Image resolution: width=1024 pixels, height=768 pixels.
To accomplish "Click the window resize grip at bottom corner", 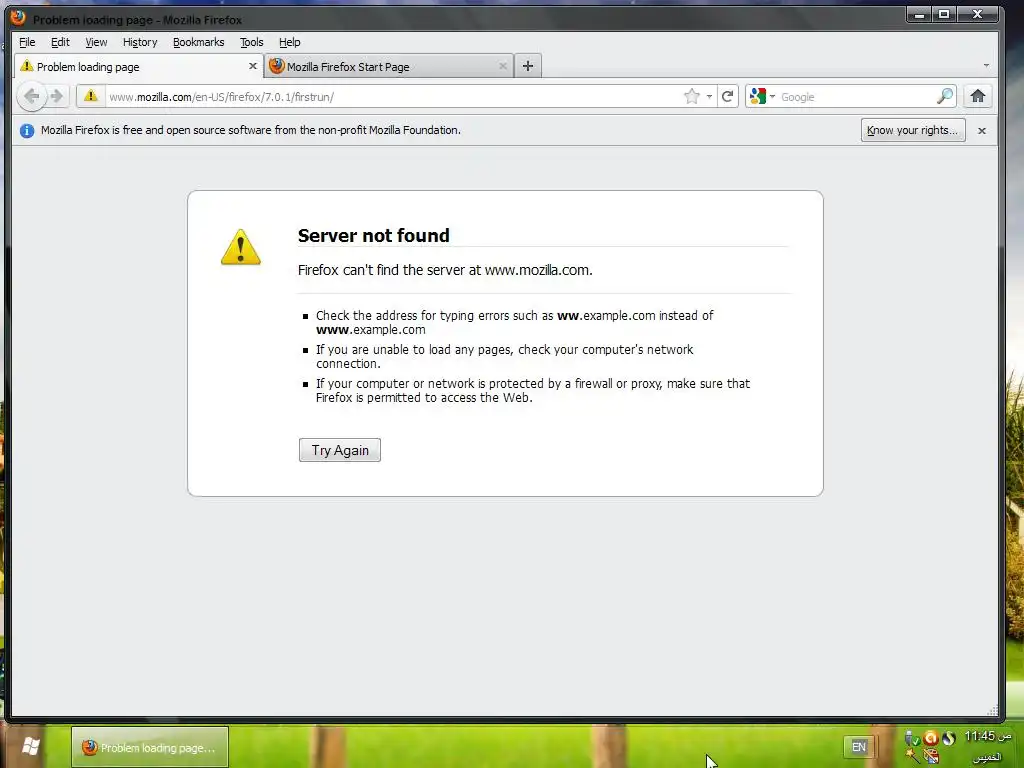I will pos(992,710).
